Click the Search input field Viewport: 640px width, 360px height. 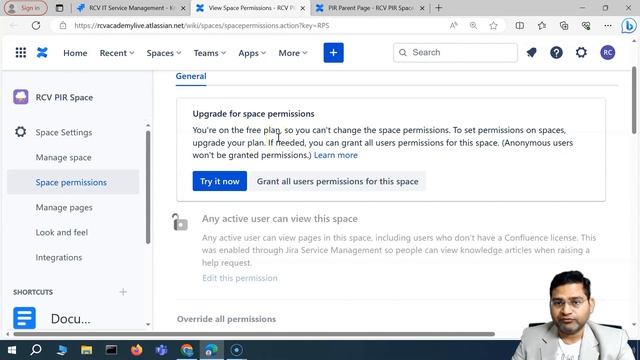coord(456,52)
